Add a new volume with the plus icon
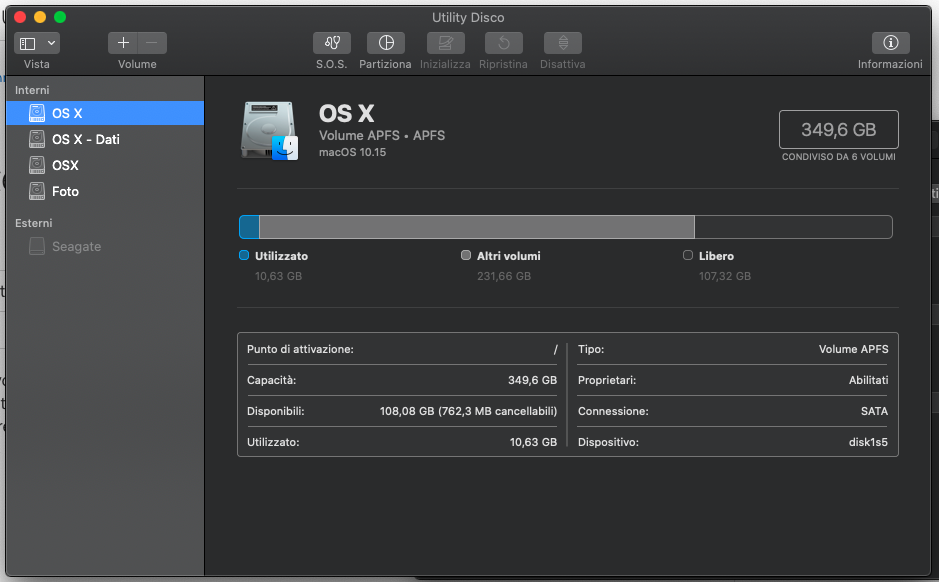The image size is (939, 582). 122,43
